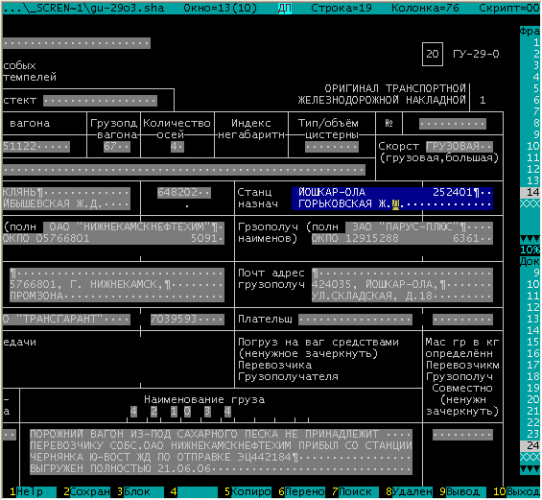Click row 14 in upper right ruler
542x500 pixels.
(x=530, y=192)
